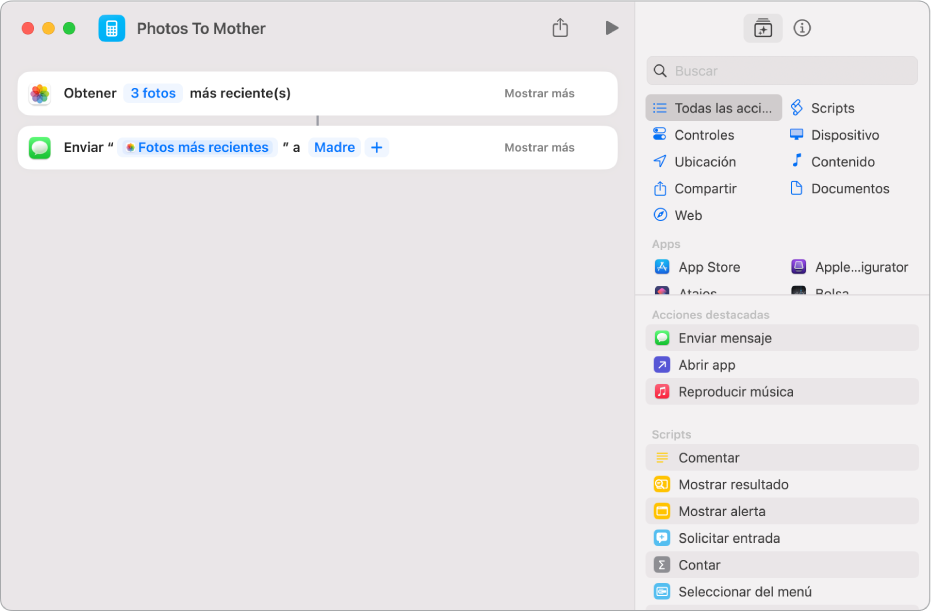
Task: Run the shortcut with the play button
Action: pyautogui.click(x=612, y=28)
